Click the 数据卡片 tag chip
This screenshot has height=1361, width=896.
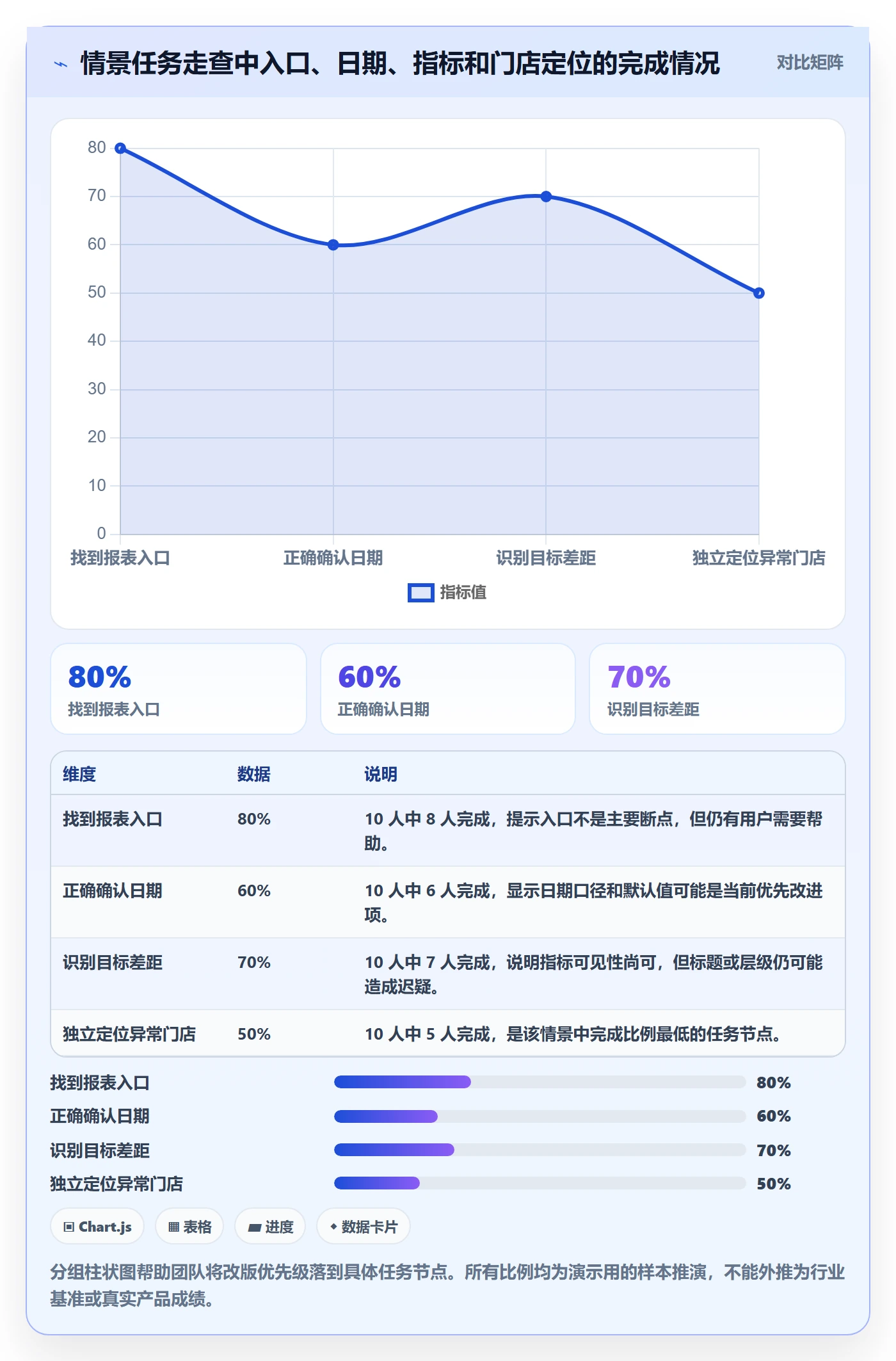coord(364,1227)
